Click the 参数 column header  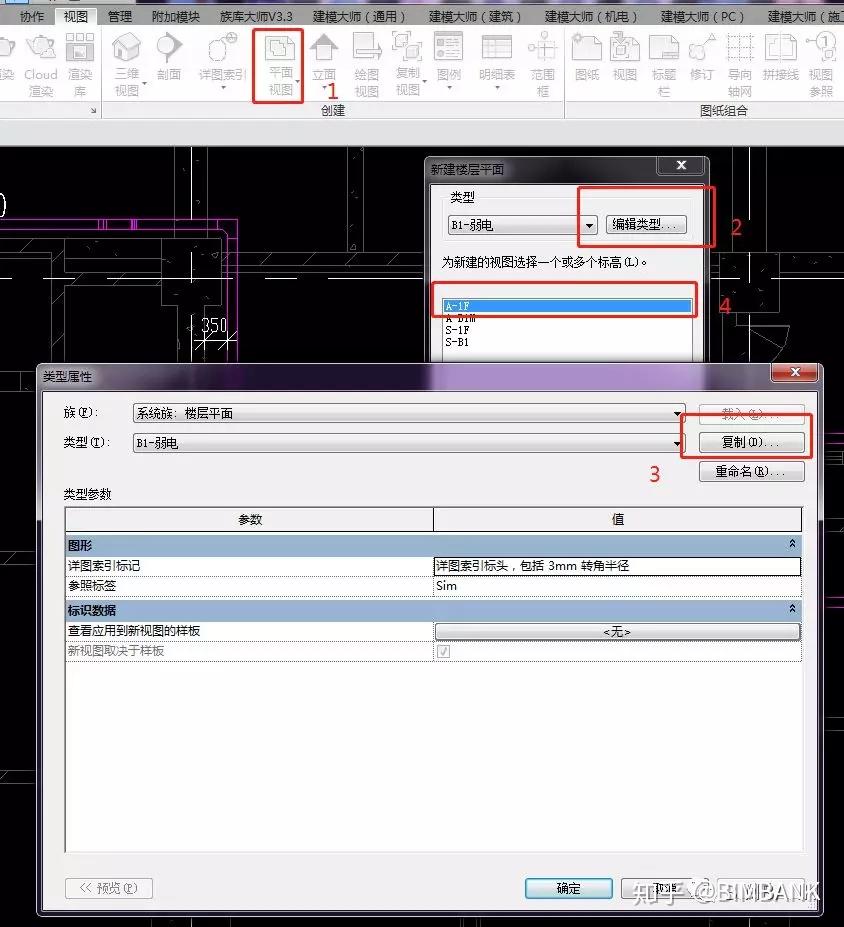[249, 520]
